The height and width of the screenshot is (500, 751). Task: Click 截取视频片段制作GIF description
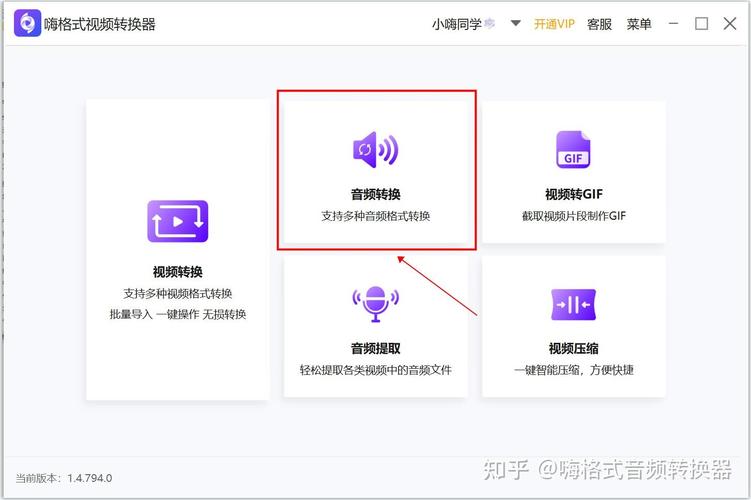[574, 216]
